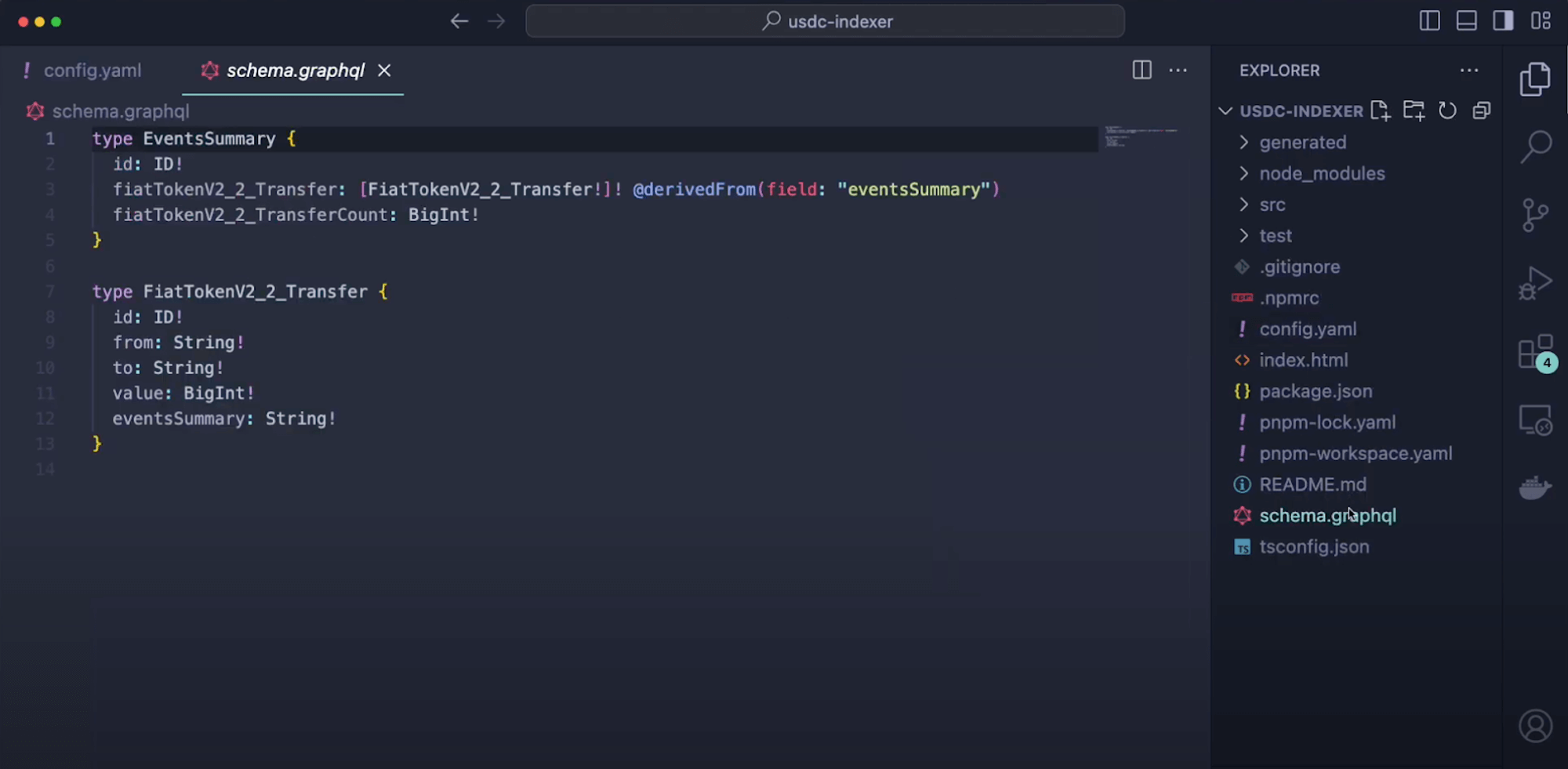The height and width of the screenshot is (769, 1568).
Task: Select the Docker sidebar icon
Action: pyautogui.click(x=1536, y=488)
